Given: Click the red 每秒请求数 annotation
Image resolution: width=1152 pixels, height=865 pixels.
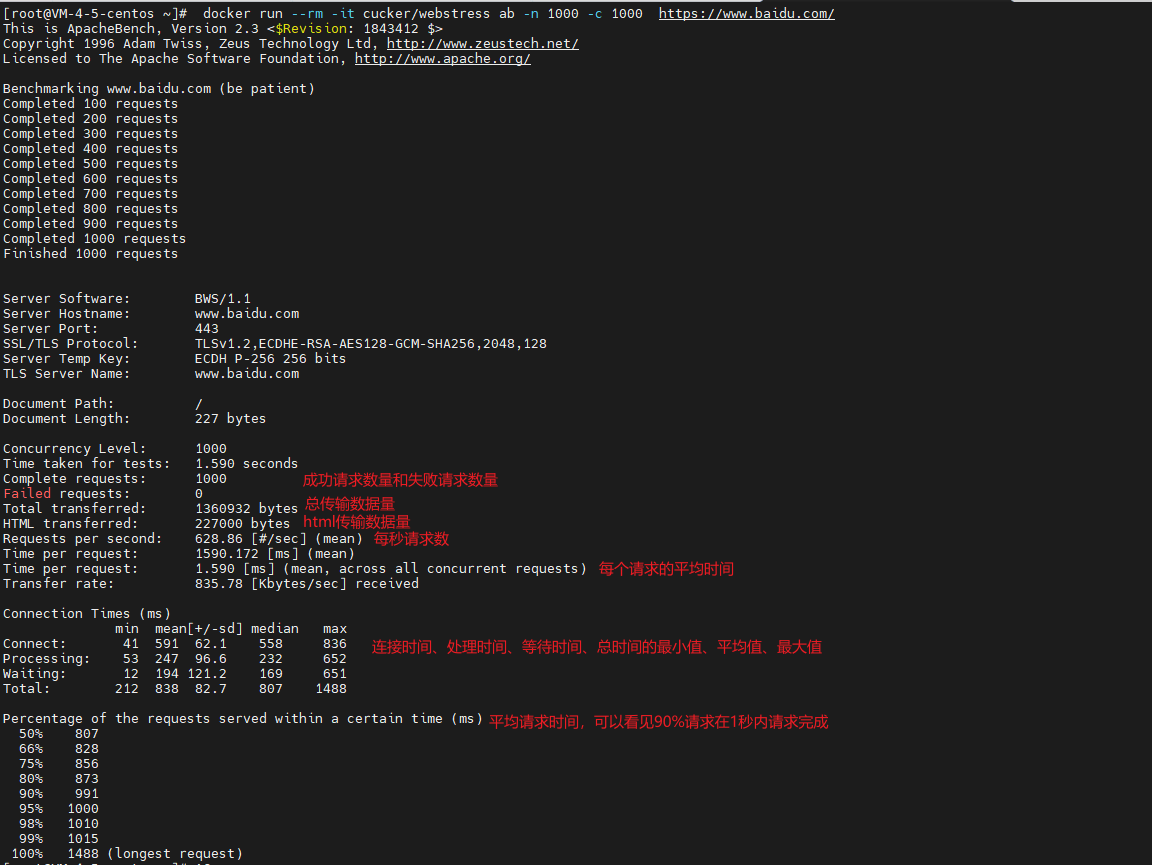Looking at the screenshot, I should 411,538.
